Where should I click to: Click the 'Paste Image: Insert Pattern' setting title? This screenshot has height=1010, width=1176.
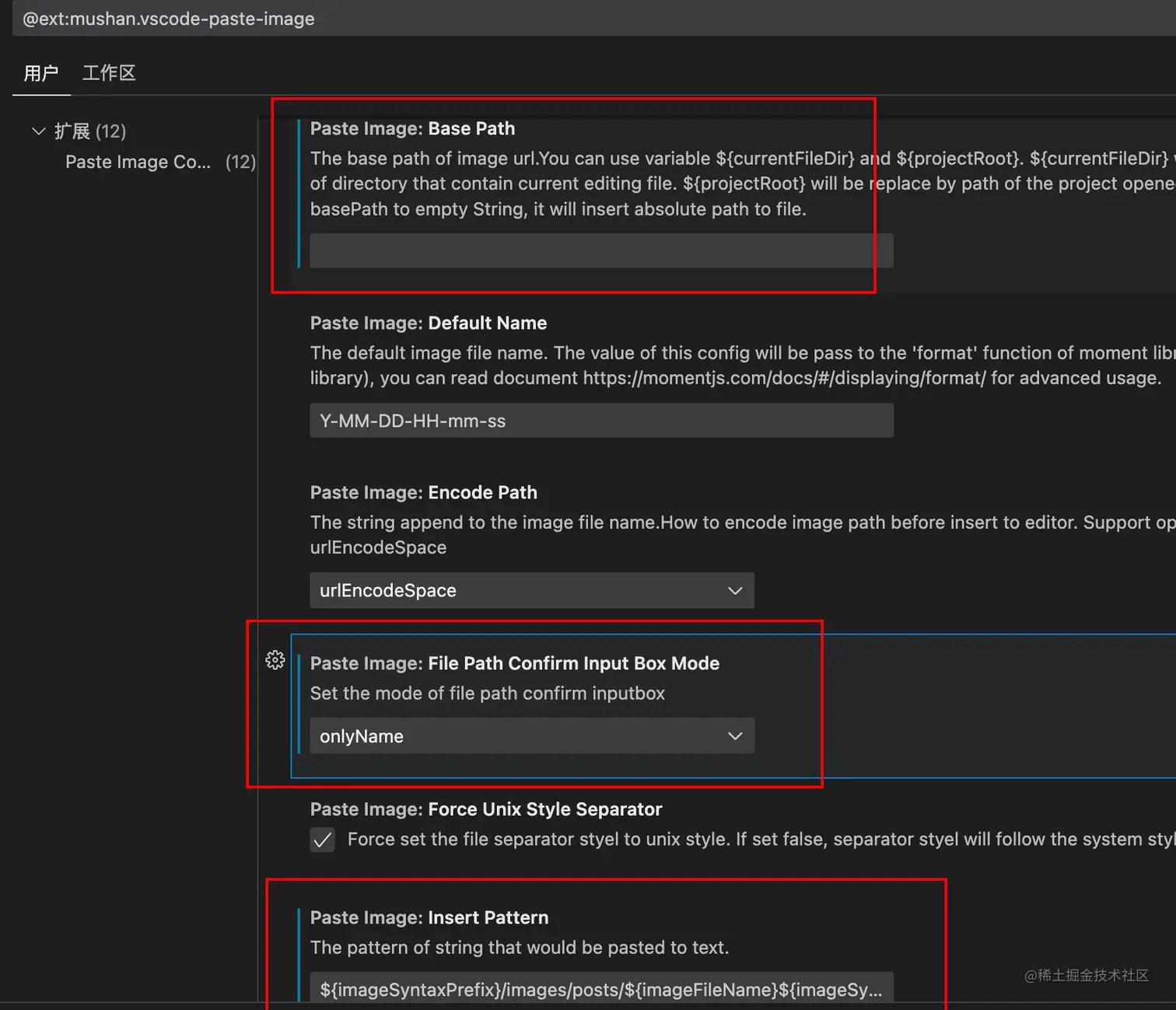[x=429, y=917]
